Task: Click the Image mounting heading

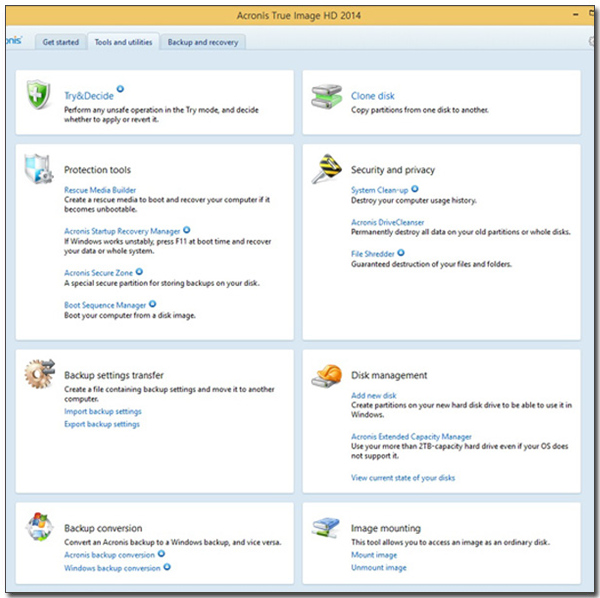Action: pos(386,528)
